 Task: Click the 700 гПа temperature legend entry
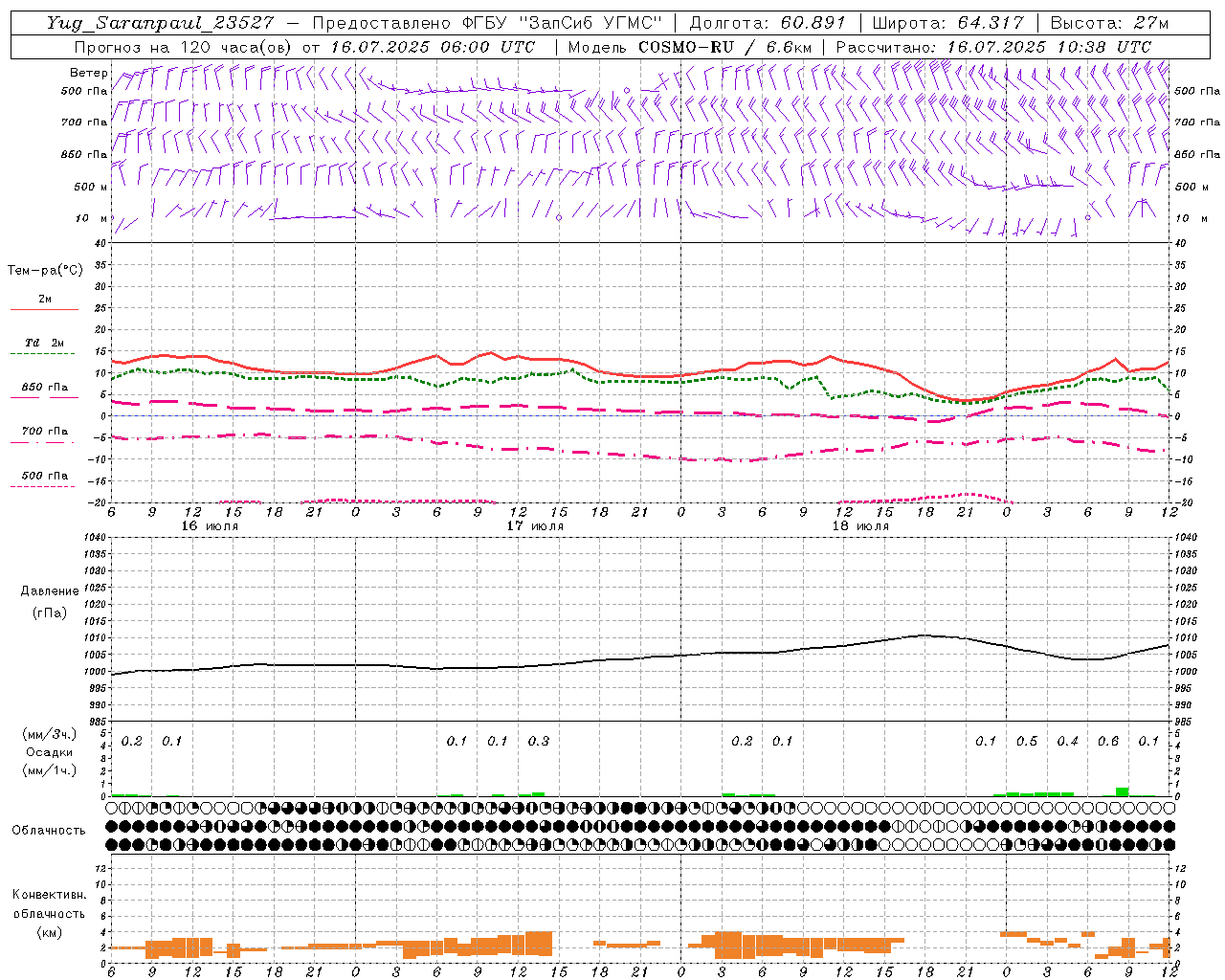tap(45, 431)
